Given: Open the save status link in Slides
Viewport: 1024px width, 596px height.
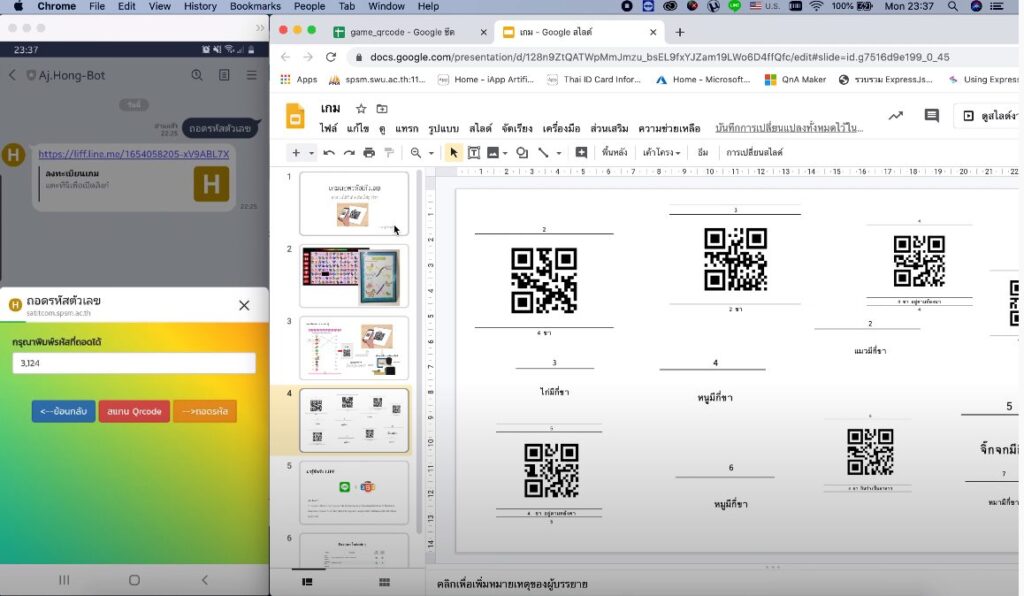Looking at the screenshot, I should 789,128.
